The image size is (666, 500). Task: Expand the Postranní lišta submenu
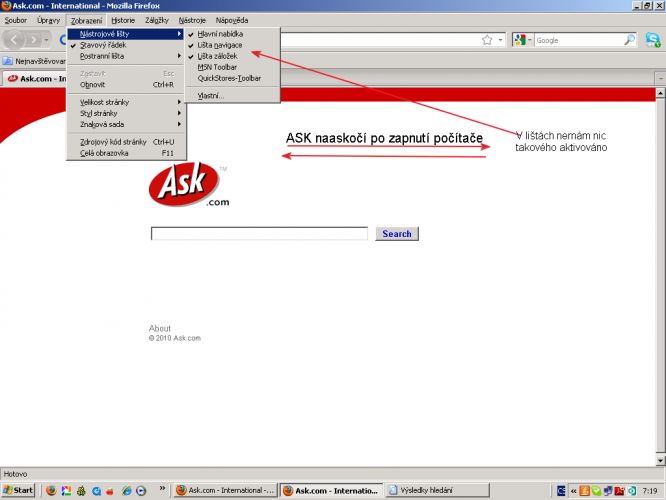point(126,56)
